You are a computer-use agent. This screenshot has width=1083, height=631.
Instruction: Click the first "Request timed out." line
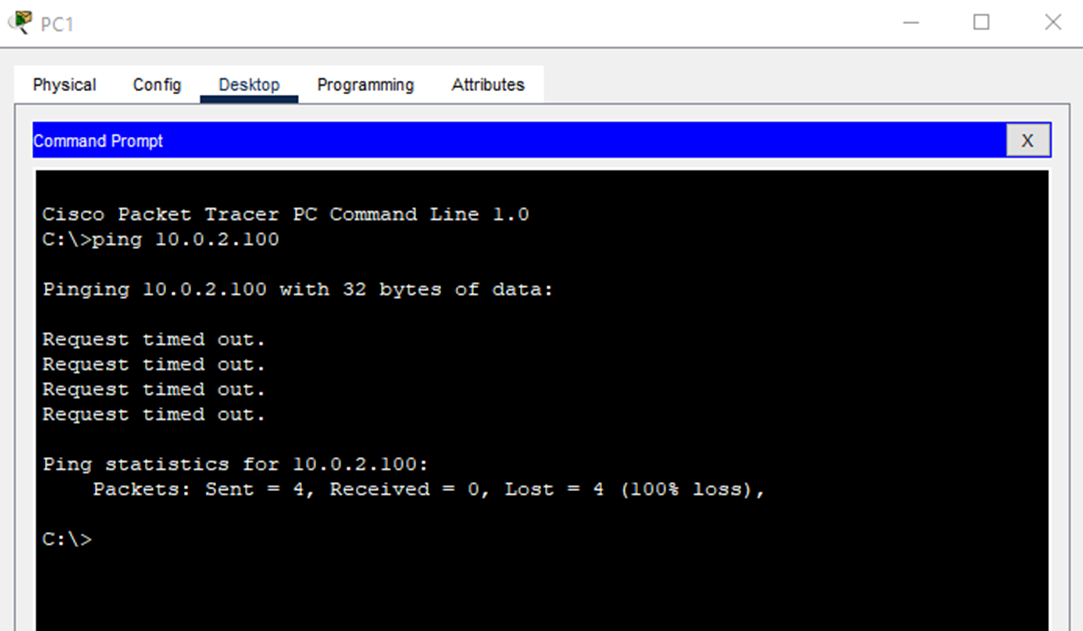click(x=154, y=340)
